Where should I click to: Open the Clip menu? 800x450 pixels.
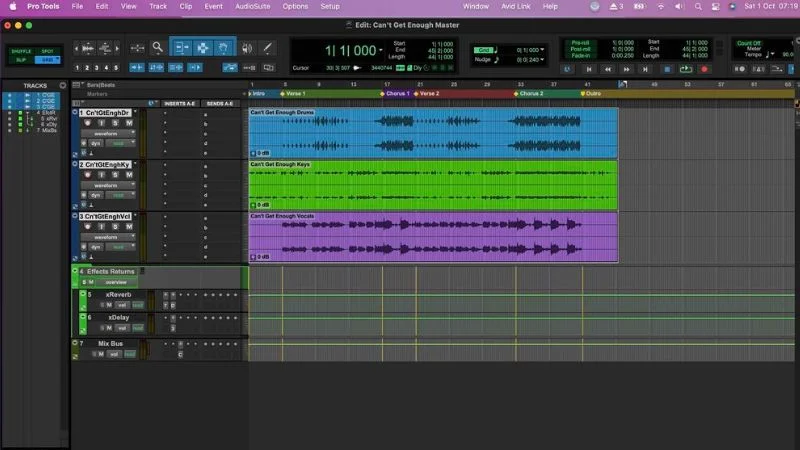pos(186,7)
